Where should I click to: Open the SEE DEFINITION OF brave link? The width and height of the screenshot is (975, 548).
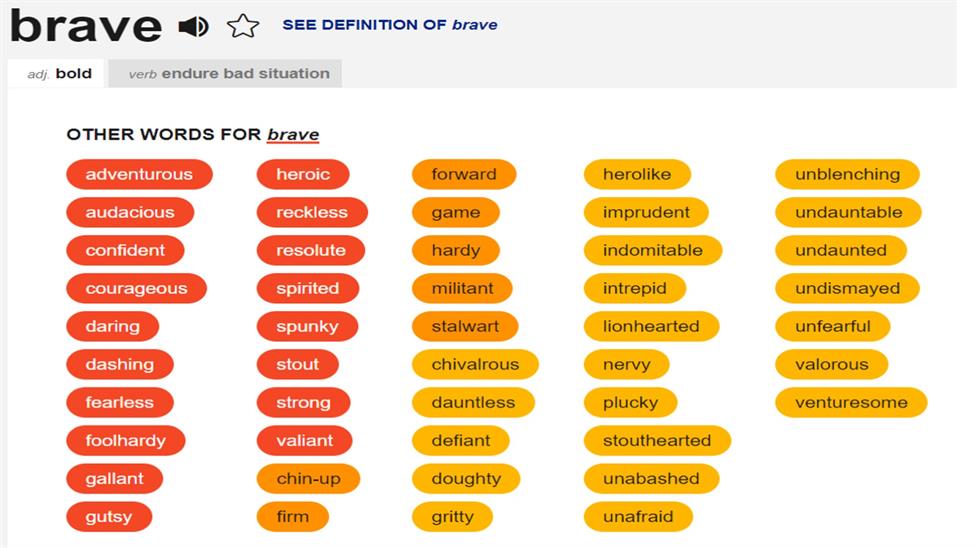pyautogui.click(x=390, y=25)
